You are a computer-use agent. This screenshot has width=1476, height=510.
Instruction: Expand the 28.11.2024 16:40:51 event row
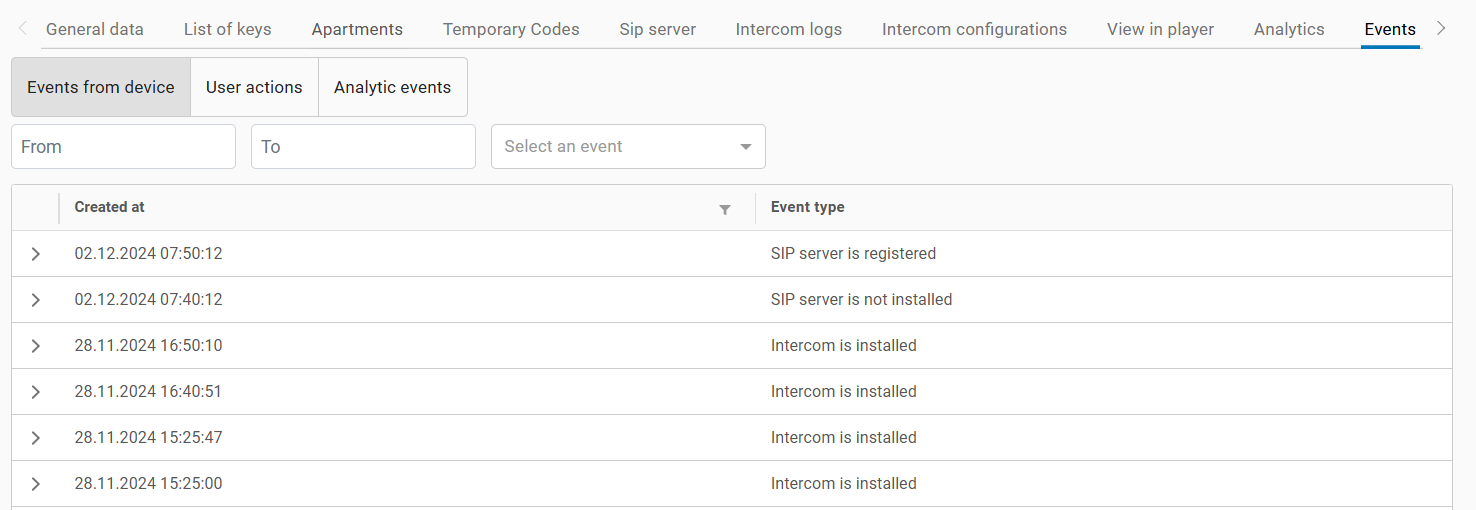[36, 392]
